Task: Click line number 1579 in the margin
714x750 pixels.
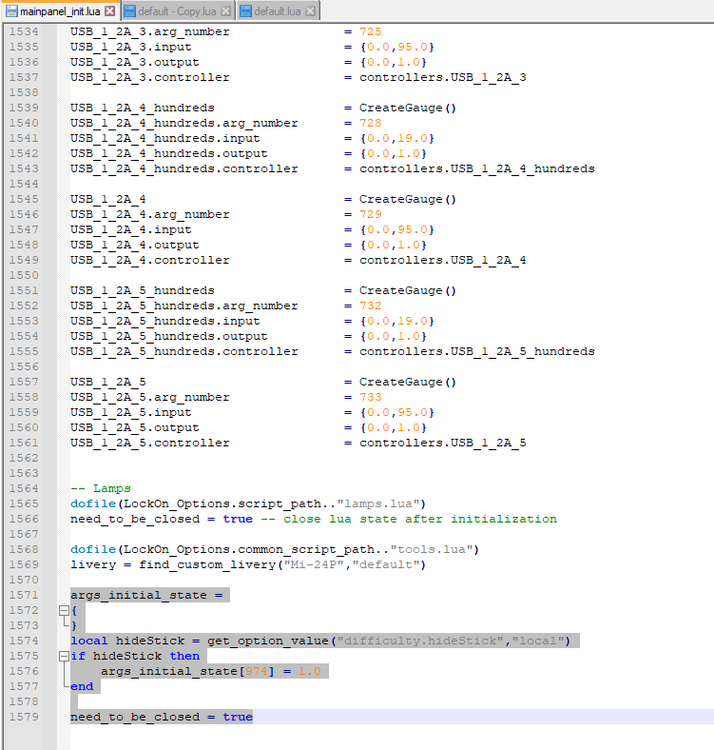Action: [23, 717]
